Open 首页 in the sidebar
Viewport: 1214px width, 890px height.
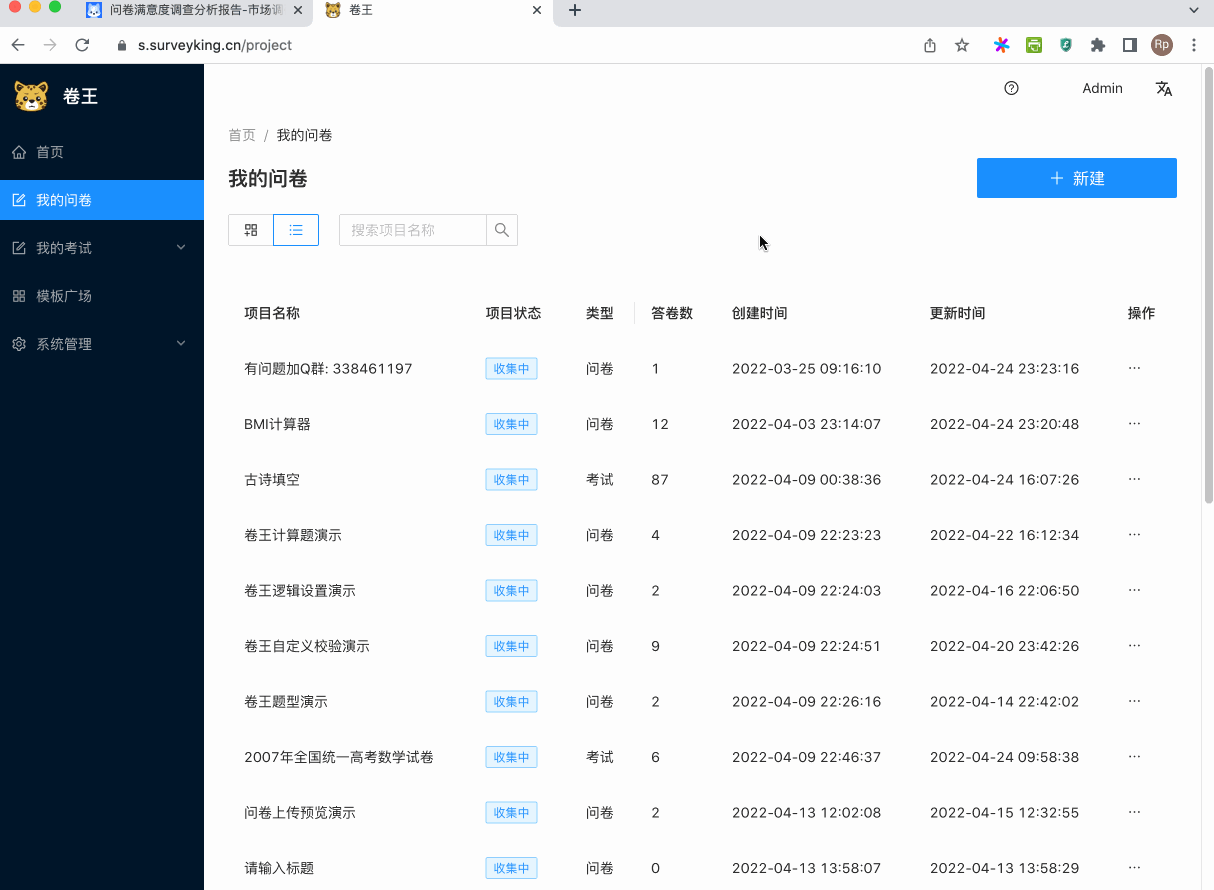click(102, 152)
